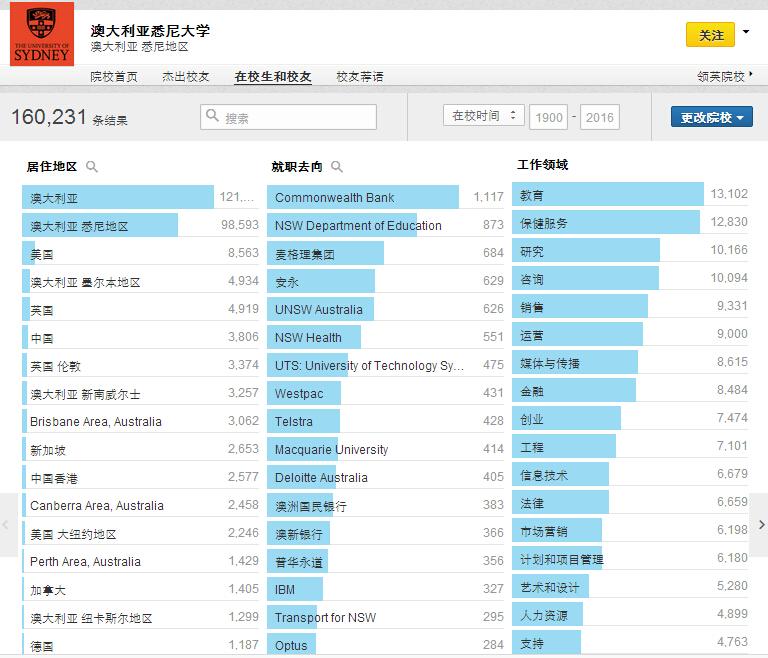Viewport: 768px width, 658px height.
Task: Click the magnifier icon next to 就职去向
Action: [x=336, y=167]
